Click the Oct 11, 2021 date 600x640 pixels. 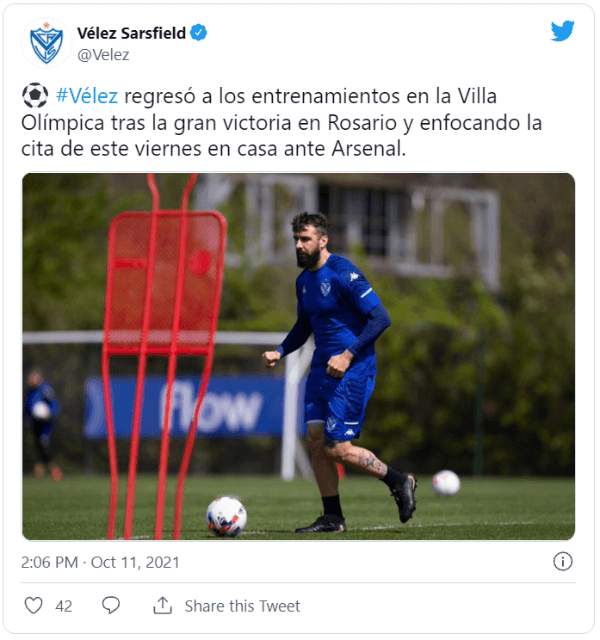point(135,562)
